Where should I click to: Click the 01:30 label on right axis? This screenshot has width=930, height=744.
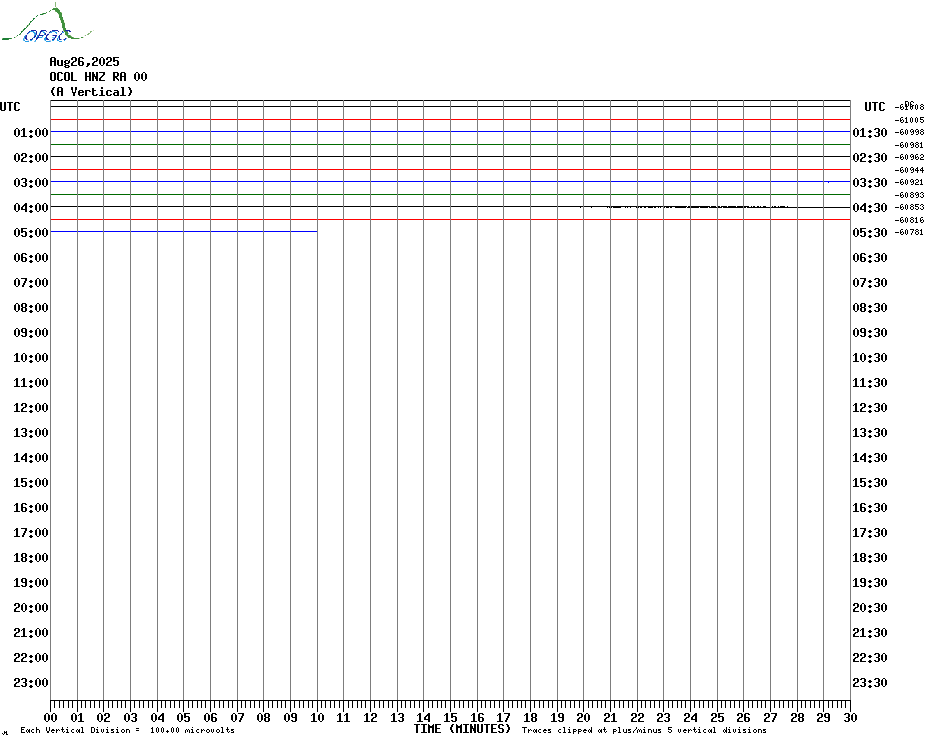870,132
